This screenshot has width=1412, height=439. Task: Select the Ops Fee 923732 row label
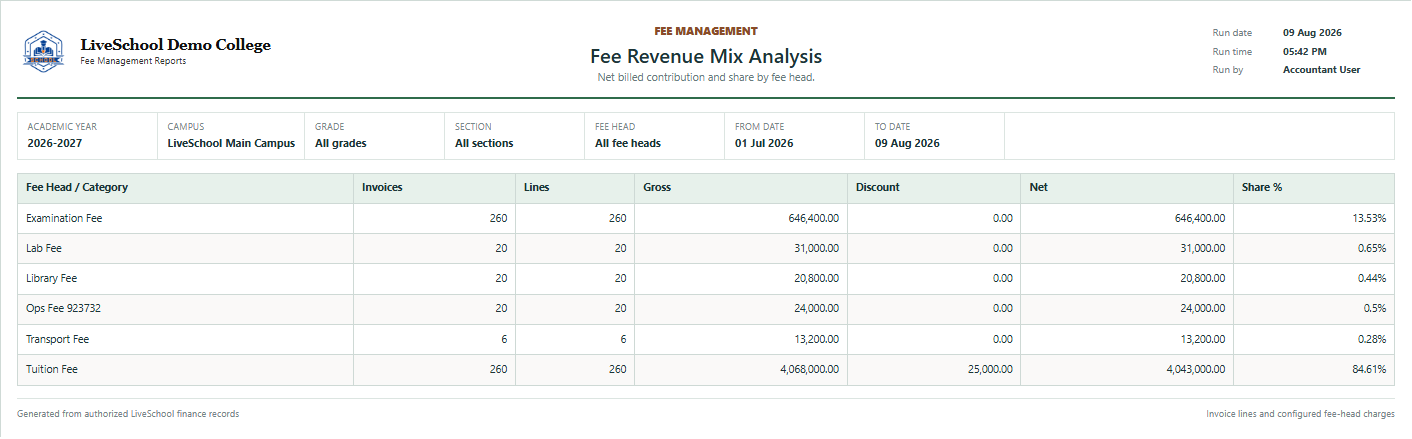click(x=63, y=308)
